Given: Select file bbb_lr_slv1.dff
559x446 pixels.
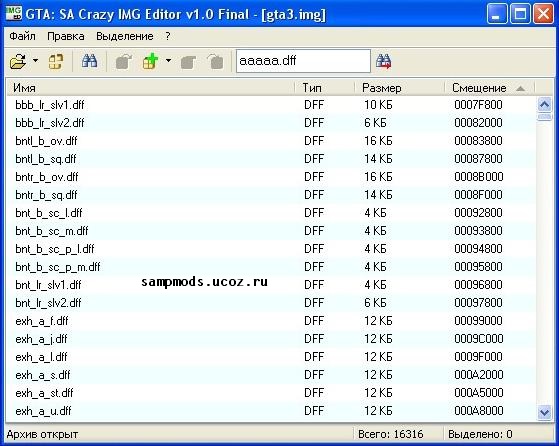Looking at the screenshot, I should [x=50, y=105].
